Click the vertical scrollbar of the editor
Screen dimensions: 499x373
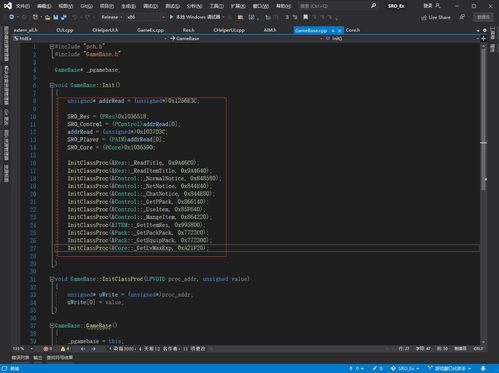point(483,193)
